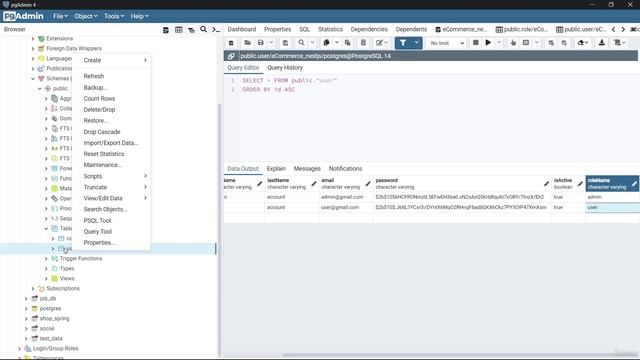640x360 pixels.
Task: Click the Commit transaction icon
Action: click(551, 43)
